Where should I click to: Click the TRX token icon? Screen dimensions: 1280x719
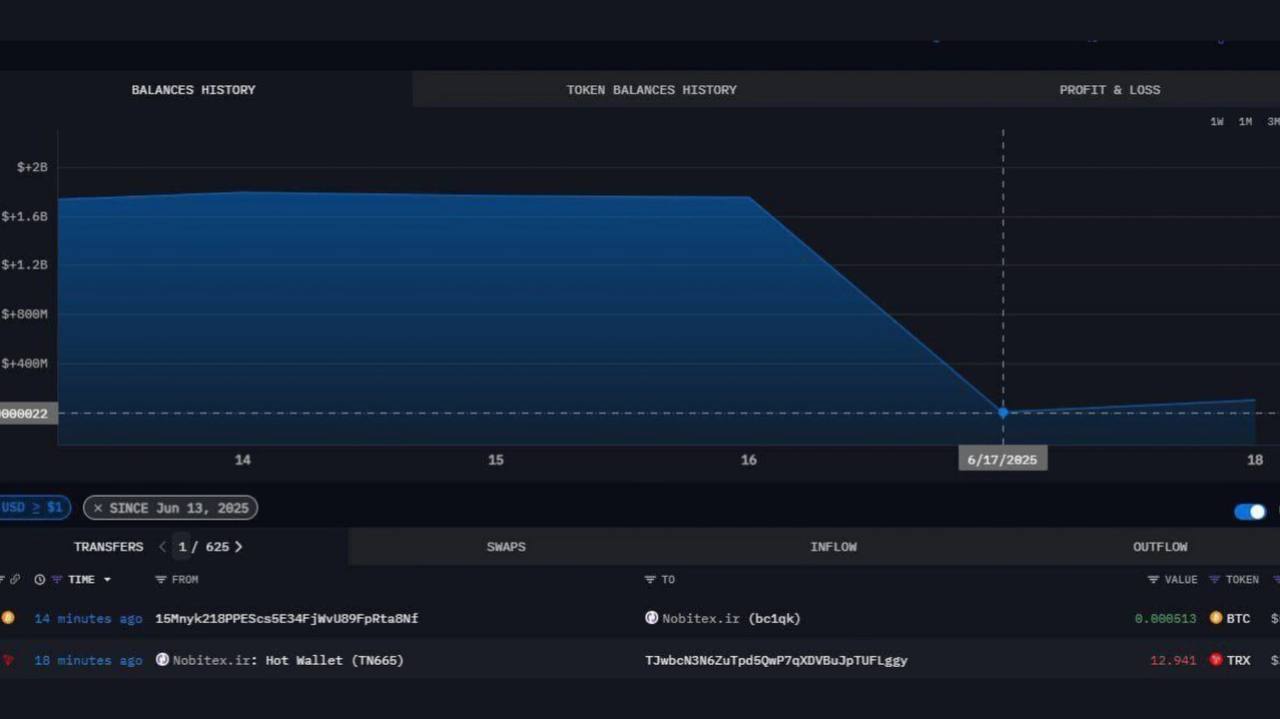(1216, 660)
